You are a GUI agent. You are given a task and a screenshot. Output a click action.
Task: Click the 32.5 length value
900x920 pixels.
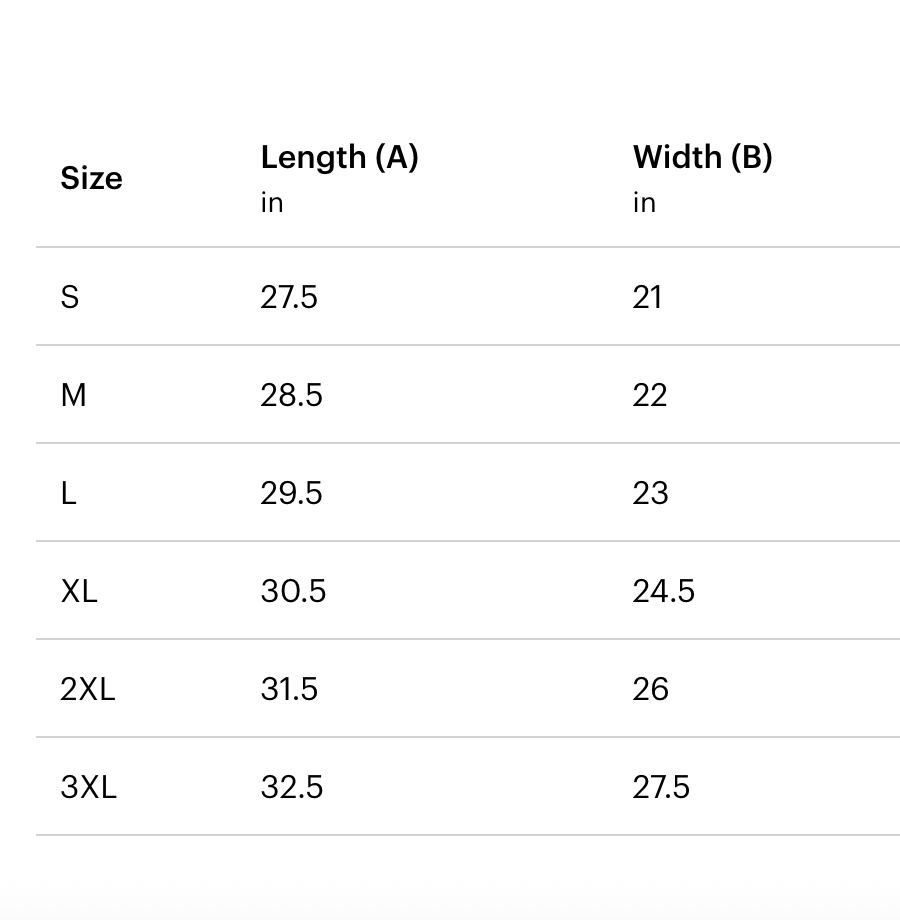291,787
